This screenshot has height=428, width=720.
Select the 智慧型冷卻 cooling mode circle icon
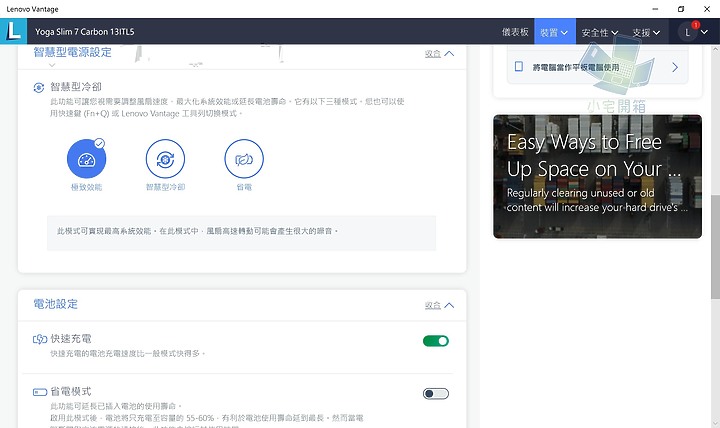click(x=165, y=159)
